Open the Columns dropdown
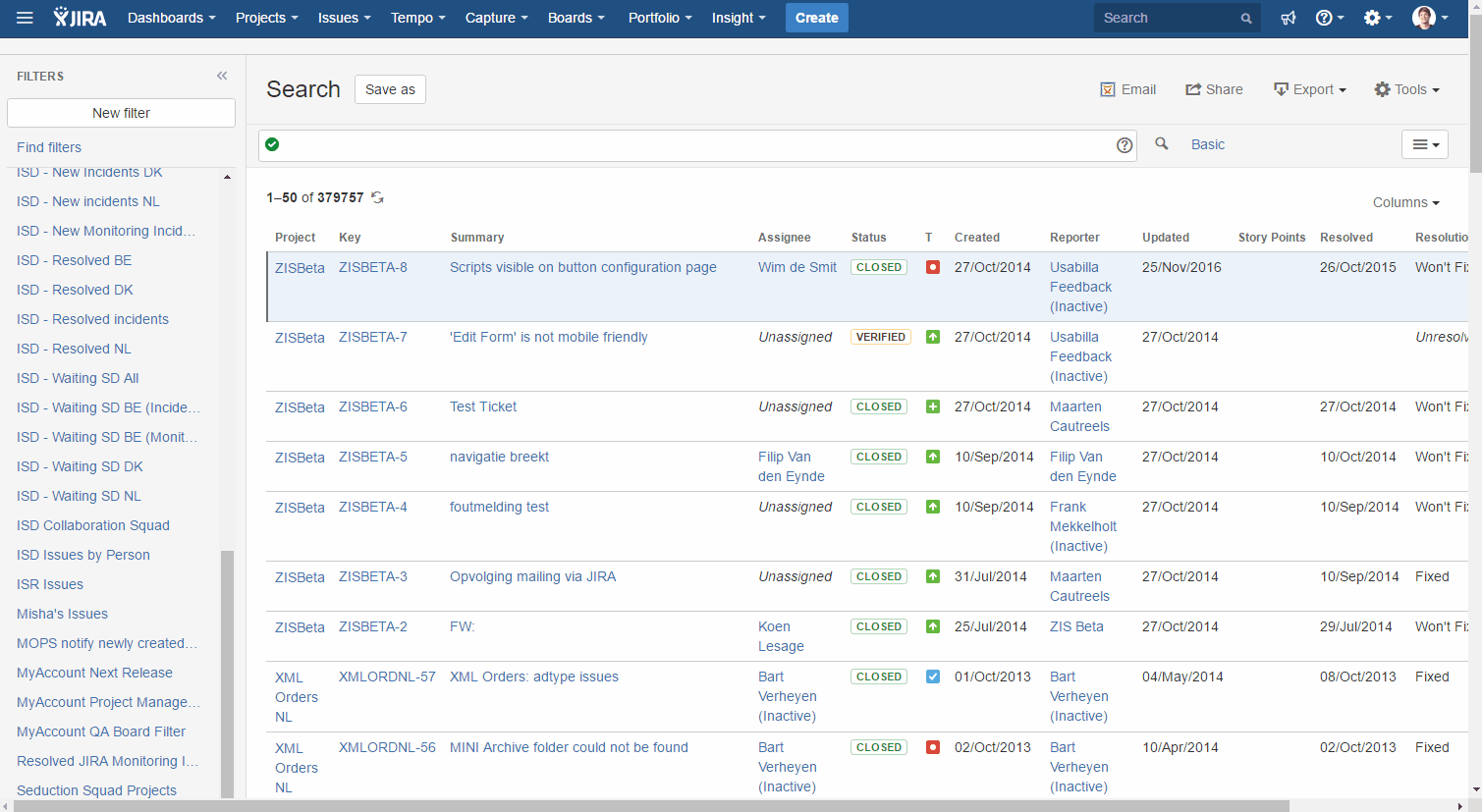The height and width of the screenshot is (812, 1482). 1405,202
